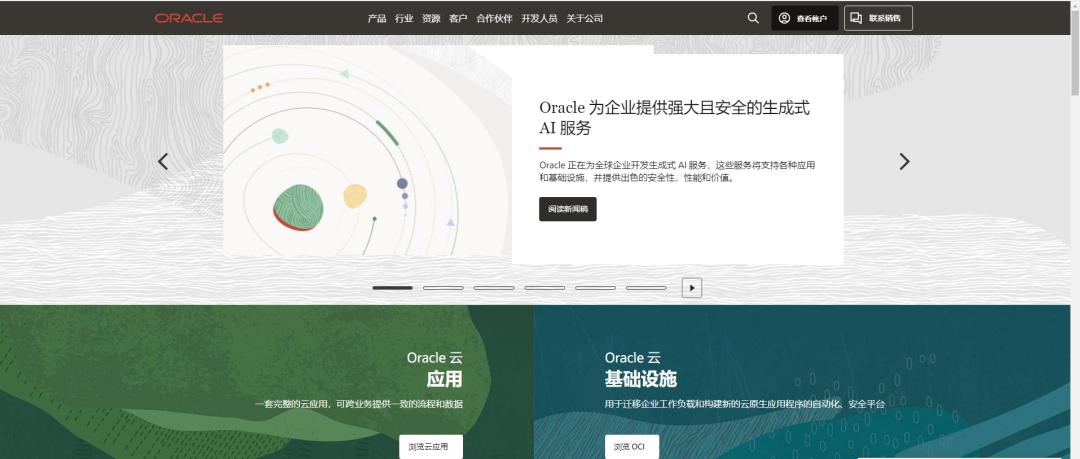Select the fourth carousel slide indicator

(545, 288)
